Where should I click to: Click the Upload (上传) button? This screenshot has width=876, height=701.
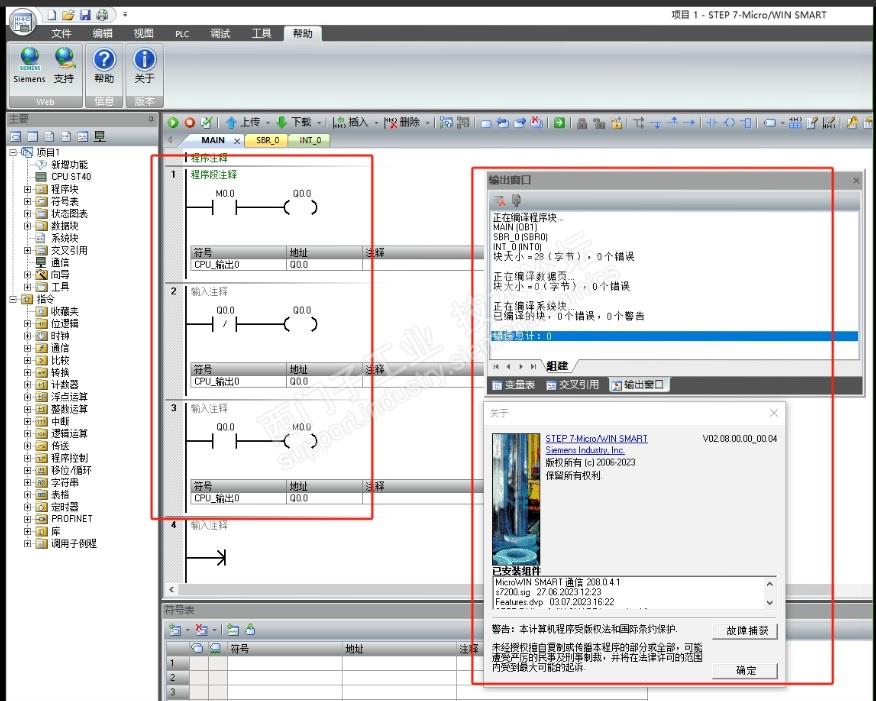point(243,122)
